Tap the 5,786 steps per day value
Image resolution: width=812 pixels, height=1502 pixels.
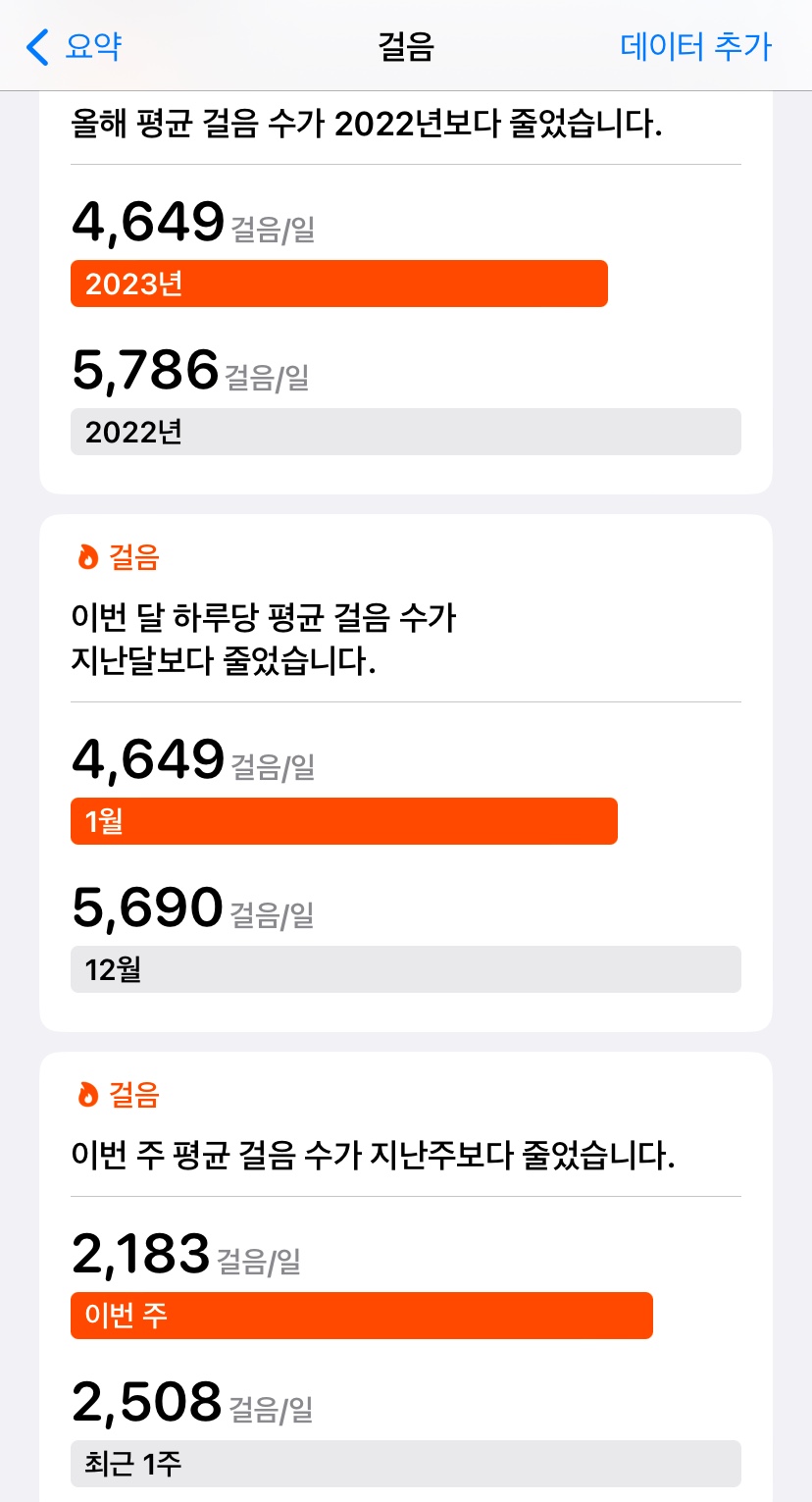(x=145, y=371)
